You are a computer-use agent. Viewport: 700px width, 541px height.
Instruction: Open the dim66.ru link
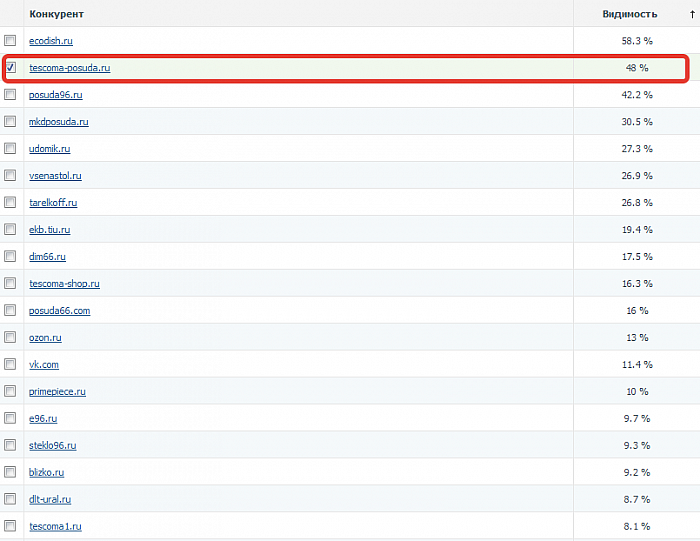click(47, 257)
